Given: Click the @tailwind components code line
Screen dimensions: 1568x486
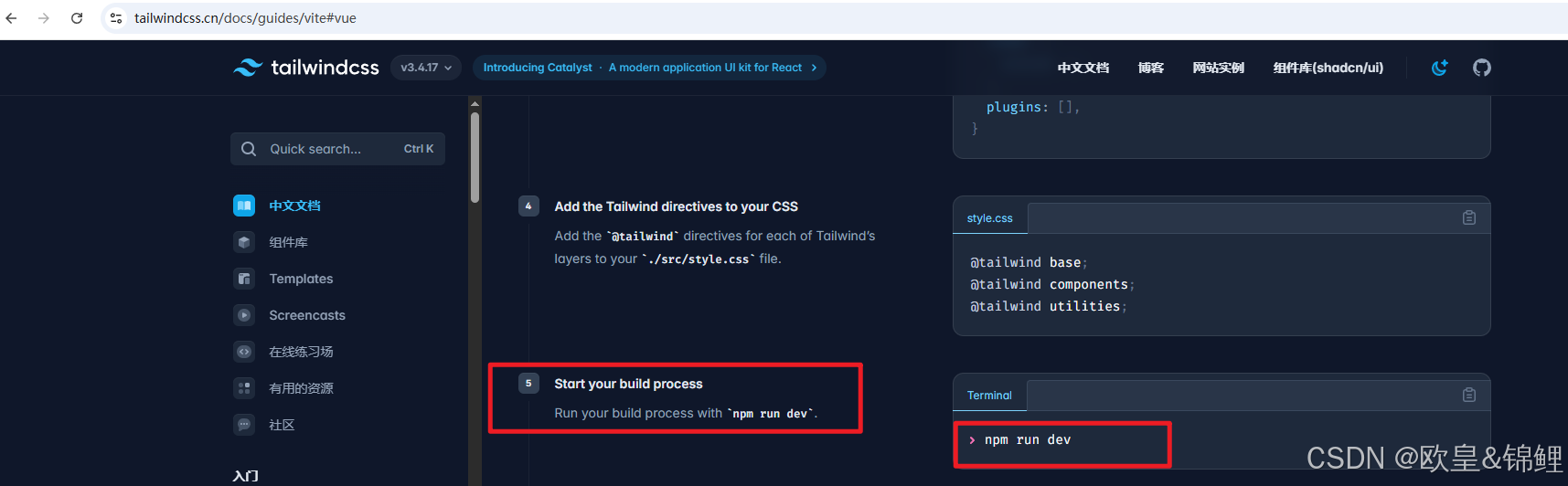Looking at the screenshot, I should (x=1051, y=284).
